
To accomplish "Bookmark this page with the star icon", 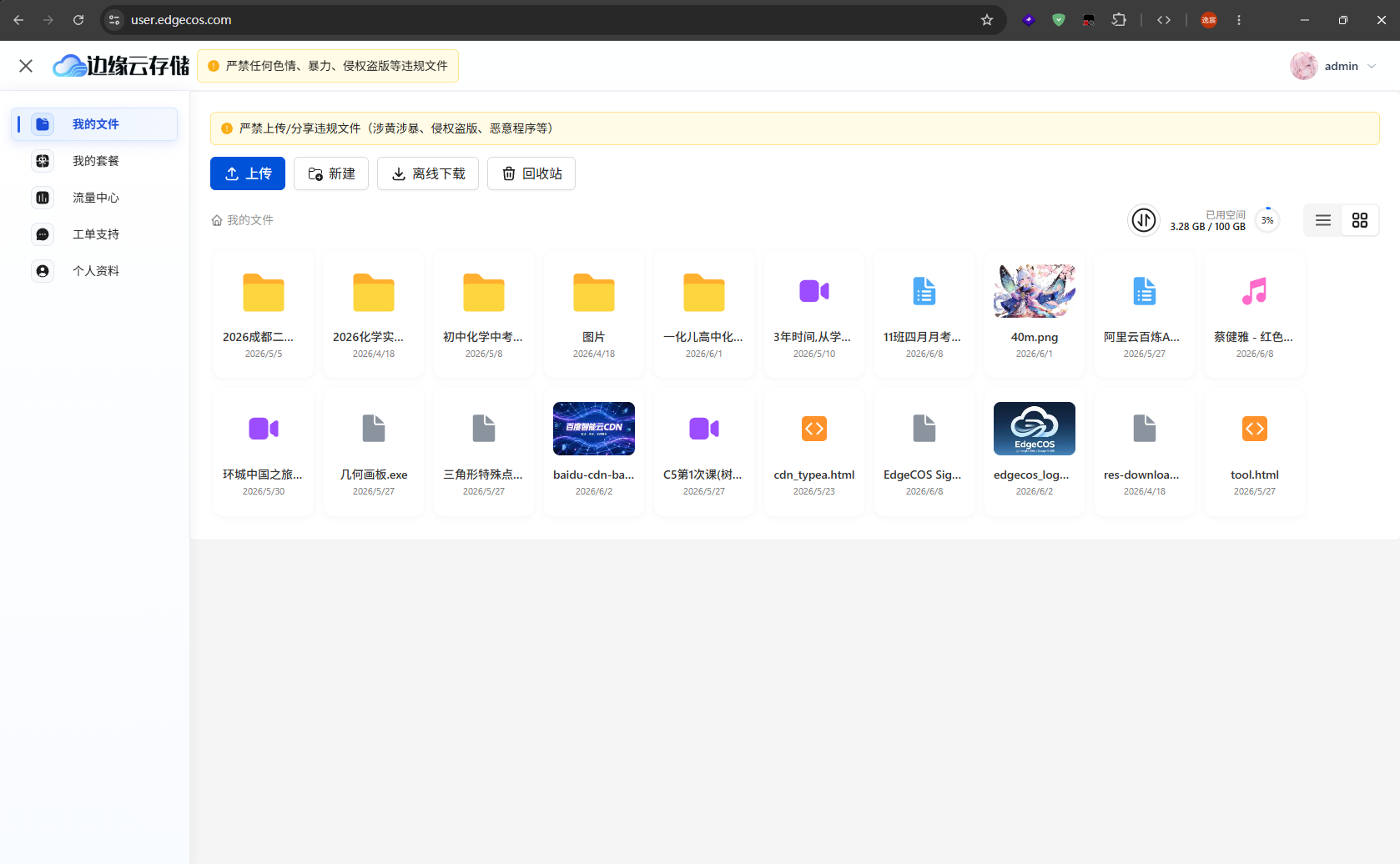I will [x=987, y=20].
